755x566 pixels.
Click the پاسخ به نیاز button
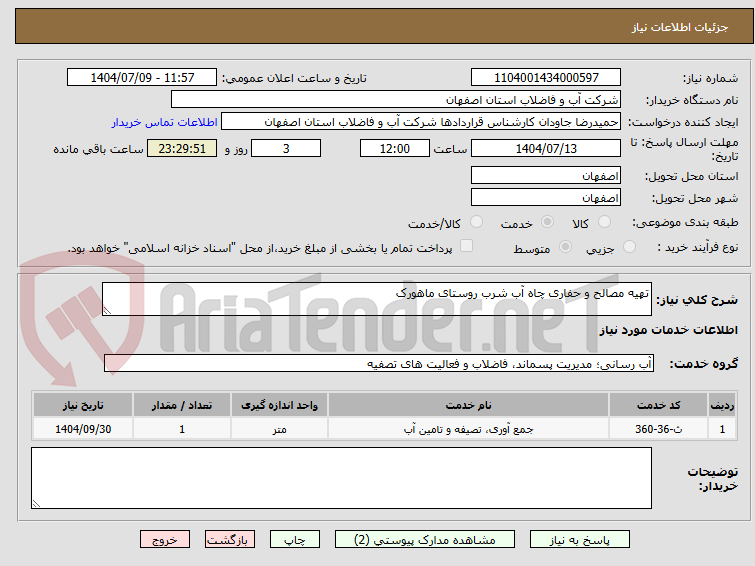(x=580, y=540)
